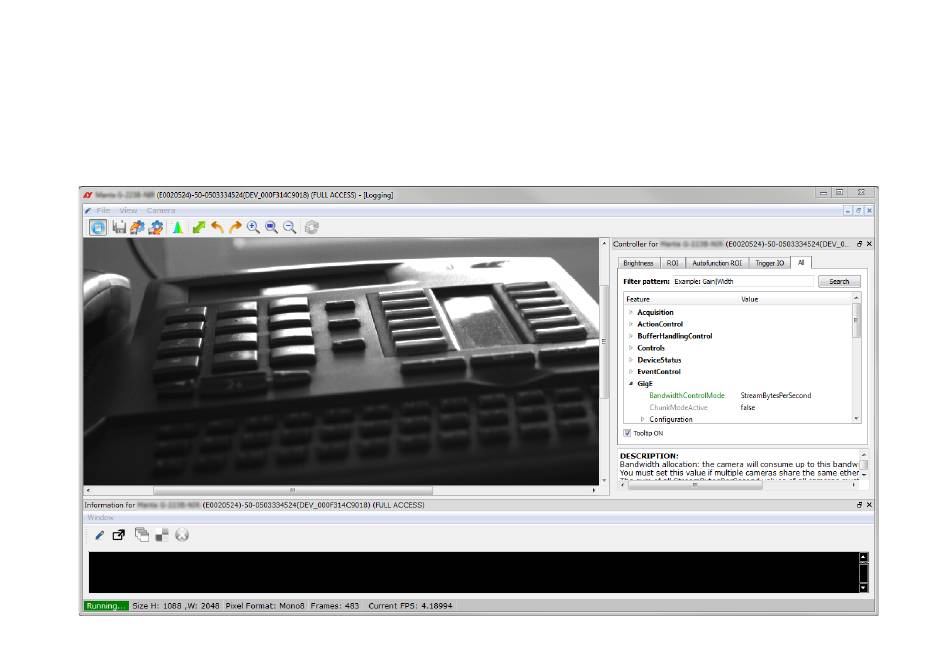Click the zoom reset magnifier icon

[271, 227]
